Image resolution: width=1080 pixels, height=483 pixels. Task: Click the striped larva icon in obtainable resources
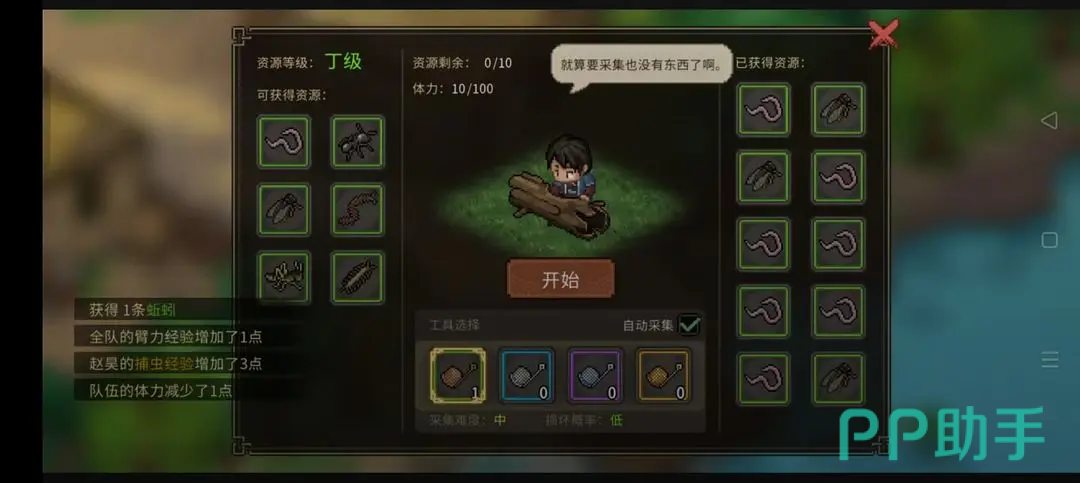click(x=357, y=277)
